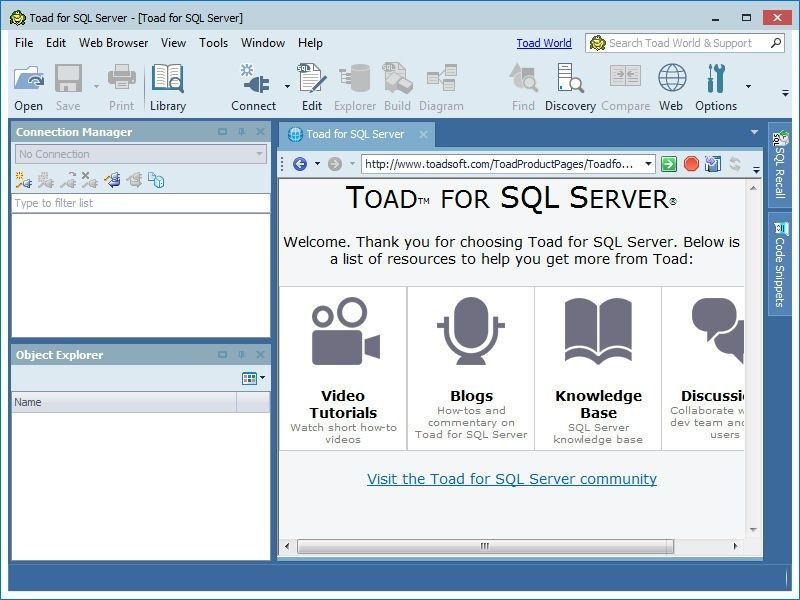This screenshot has height=600, width=800.
Task: Open the Library book icon
Action: tap(168, 78)
